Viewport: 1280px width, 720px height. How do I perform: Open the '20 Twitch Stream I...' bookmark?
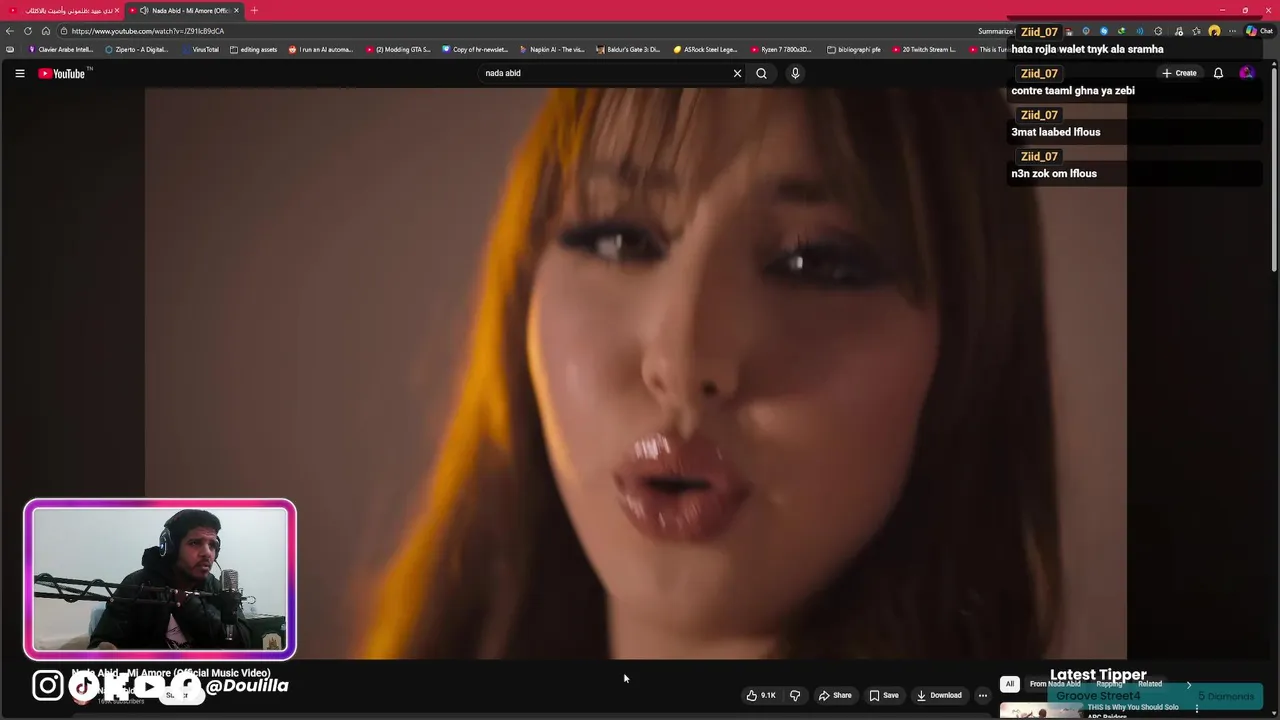coord(924,49)
